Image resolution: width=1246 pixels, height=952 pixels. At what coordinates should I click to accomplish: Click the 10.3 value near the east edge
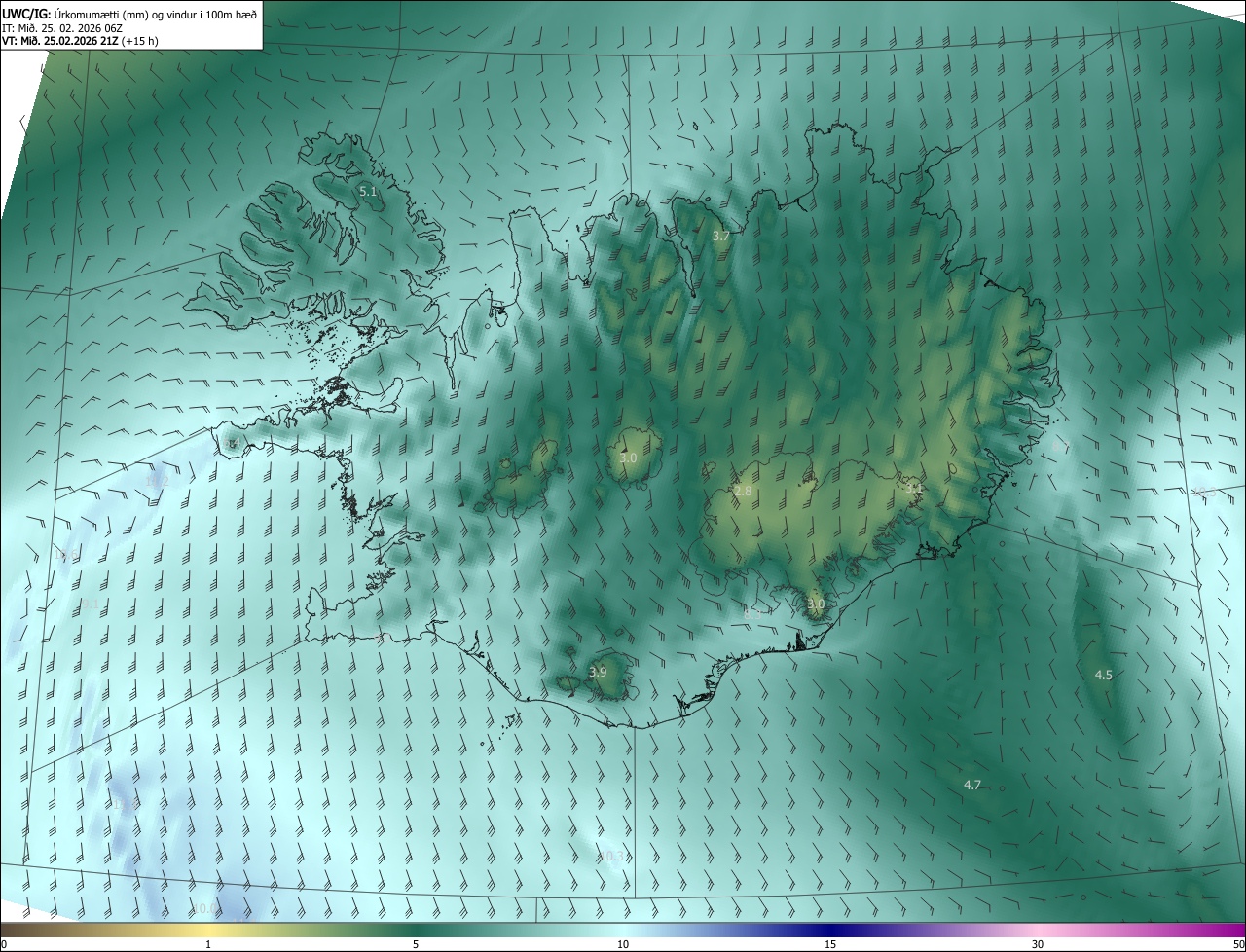point(1204,492)
